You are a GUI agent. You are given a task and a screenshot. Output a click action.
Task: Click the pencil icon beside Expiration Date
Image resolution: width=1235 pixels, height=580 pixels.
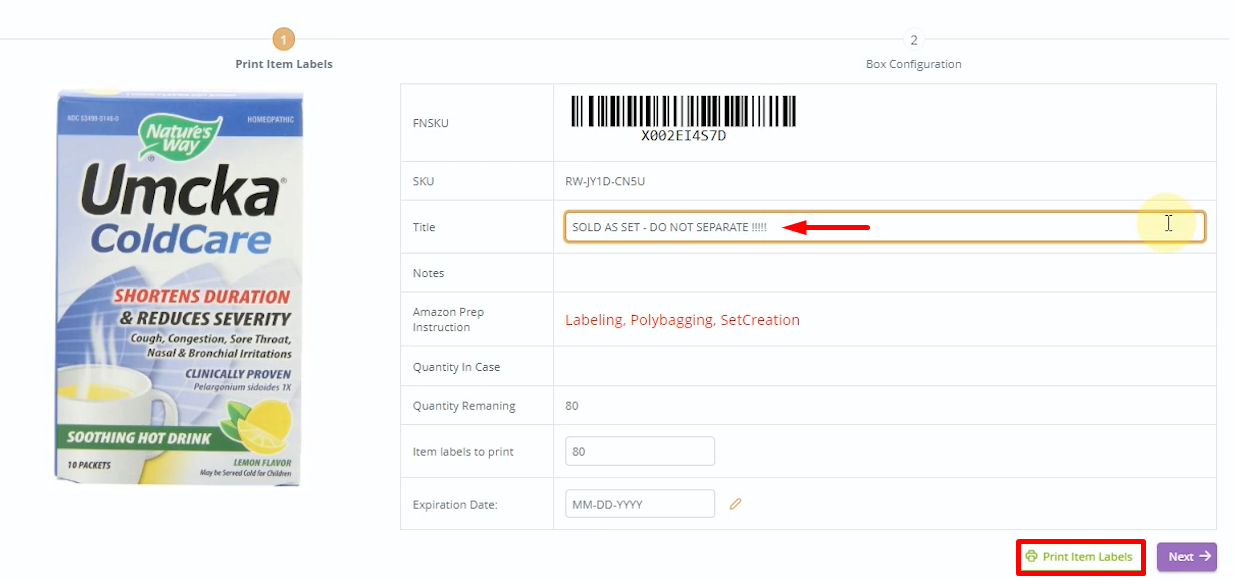pos(736,504)
